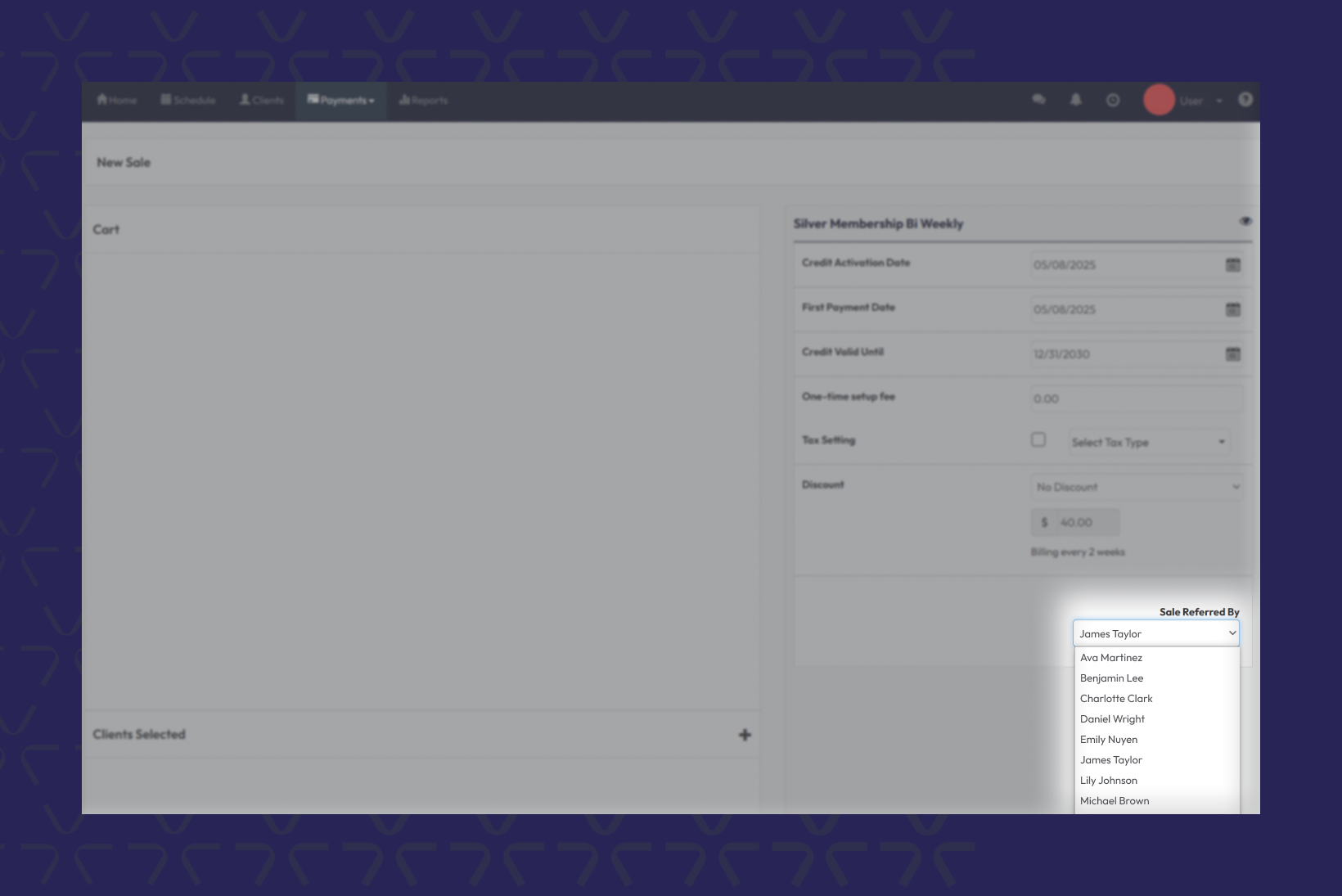Image resolution: width=1342 pixels, height=896 pixels.
Task: Click the red user avatar
Action: 1159,100
